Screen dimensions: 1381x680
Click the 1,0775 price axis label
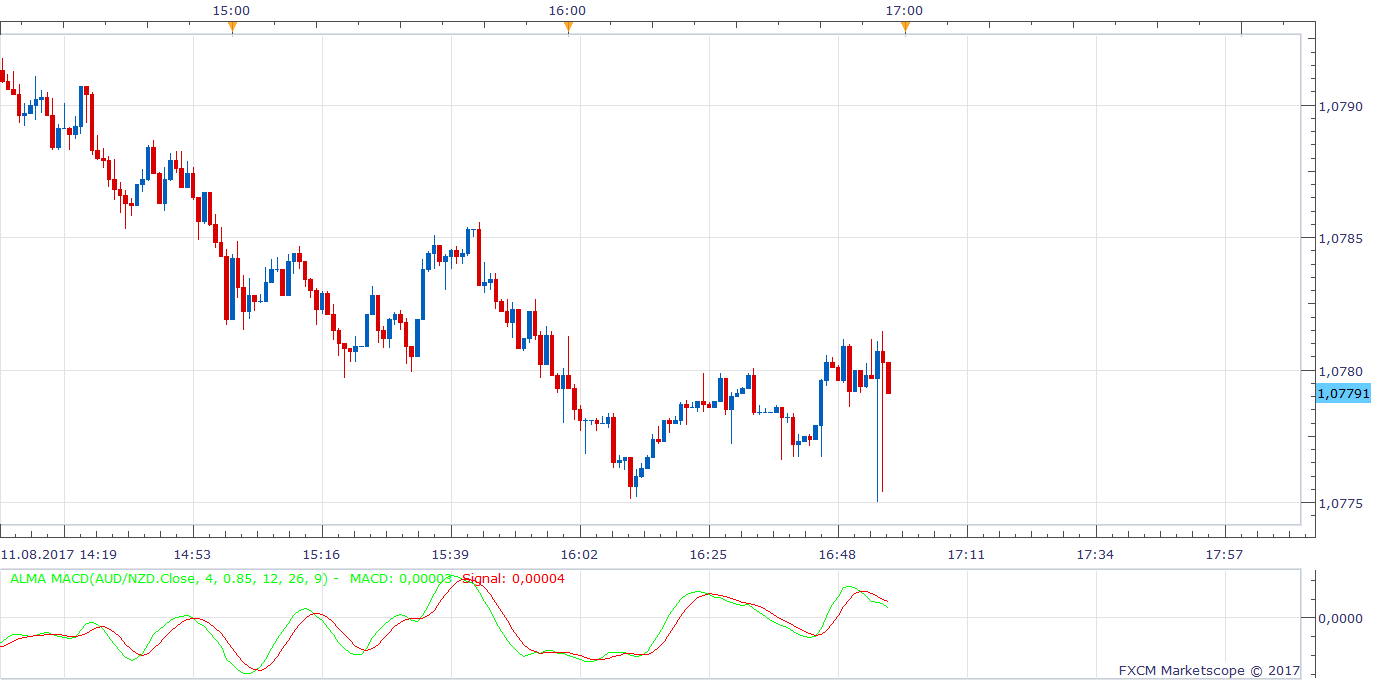(x=1341, y=503)
